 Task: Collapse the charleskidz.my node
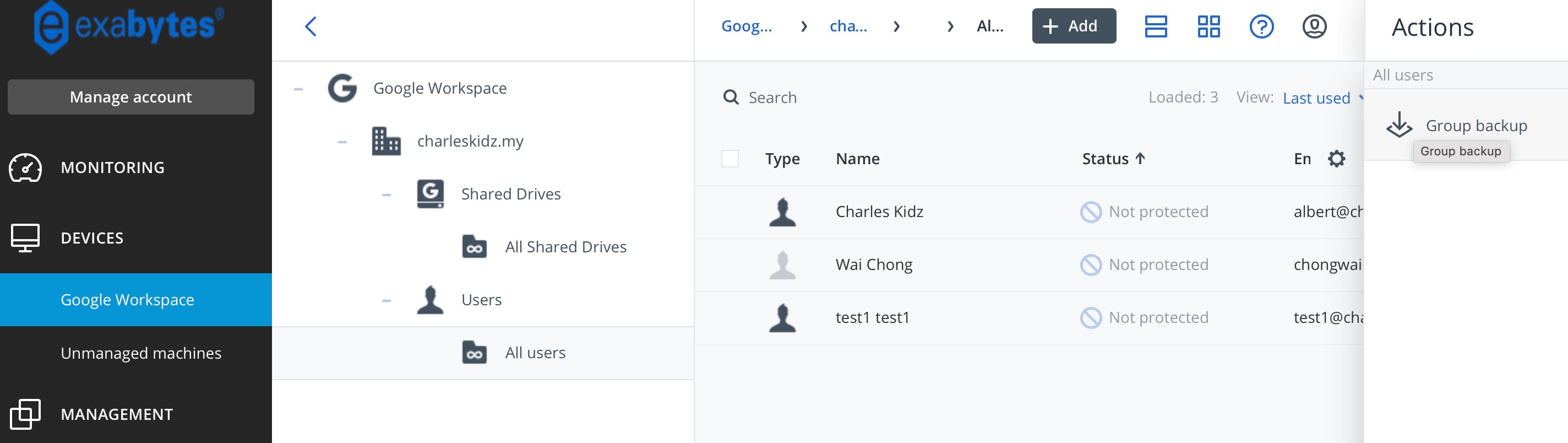342,142
